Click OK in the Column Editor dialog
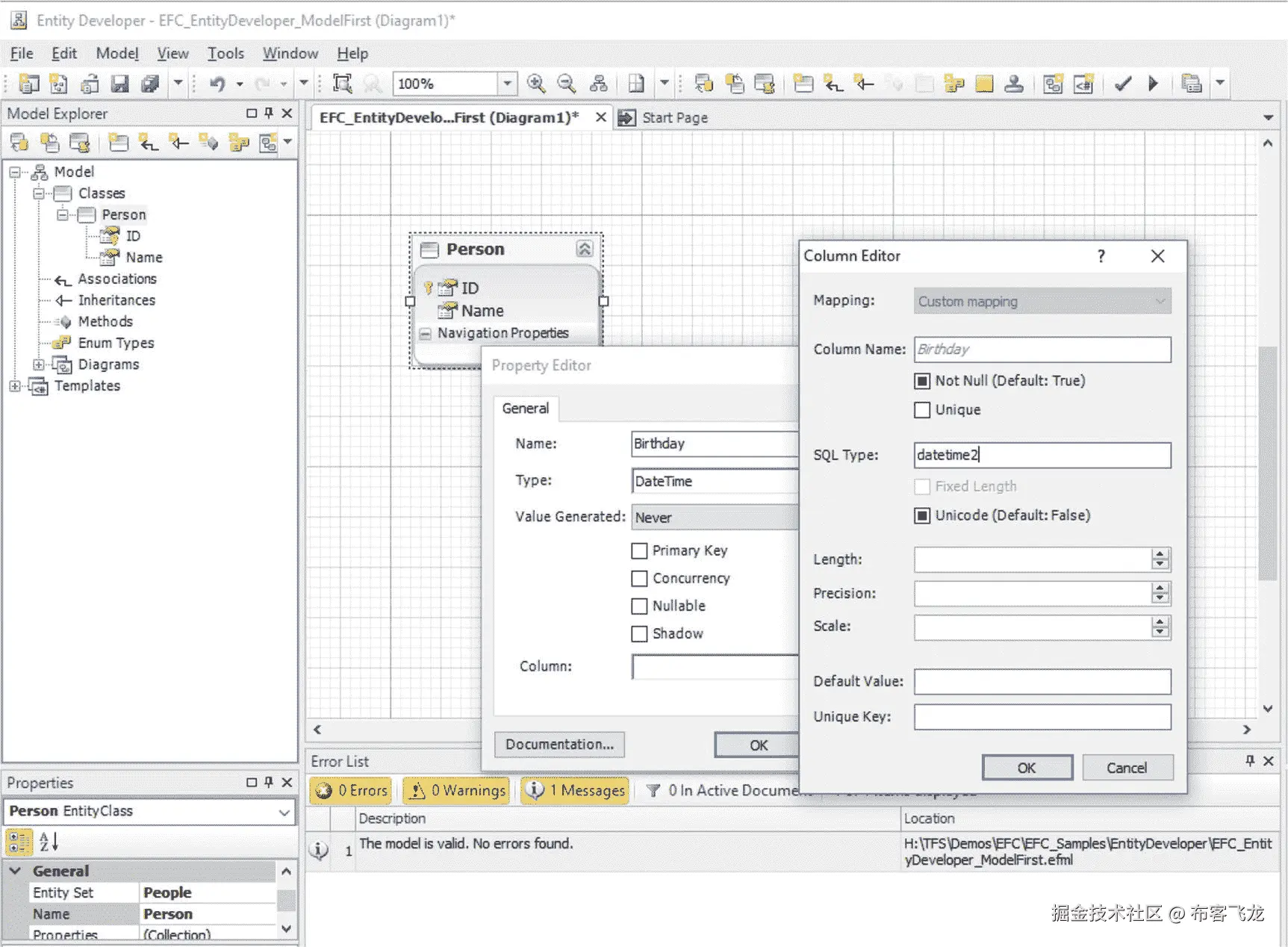Image resolution: width=1288 pixels, height=947 pixels. 1027,768
